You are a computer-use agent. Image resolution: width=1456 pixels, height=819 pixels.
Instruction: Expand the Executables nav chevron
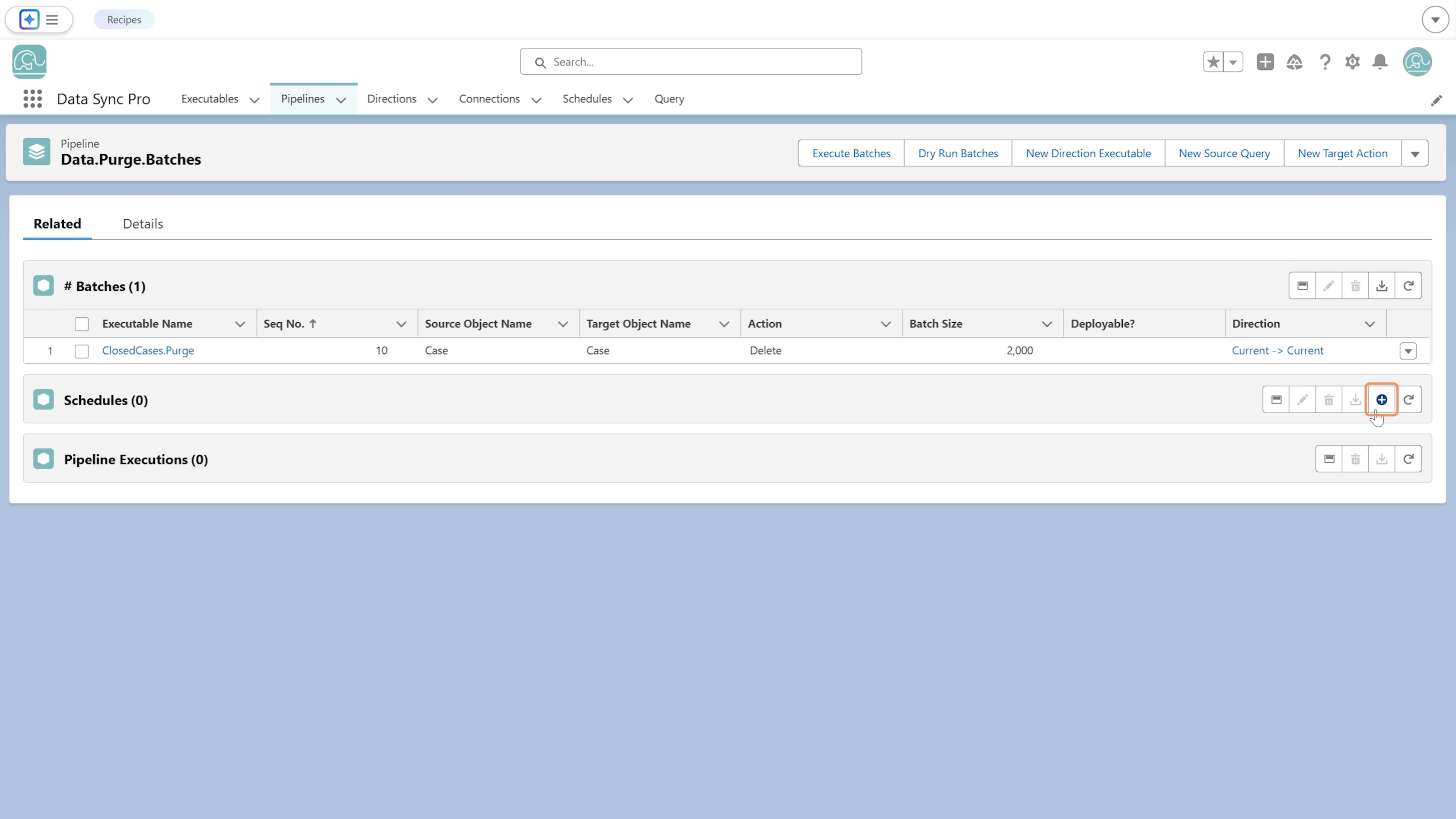coord(254,100)
